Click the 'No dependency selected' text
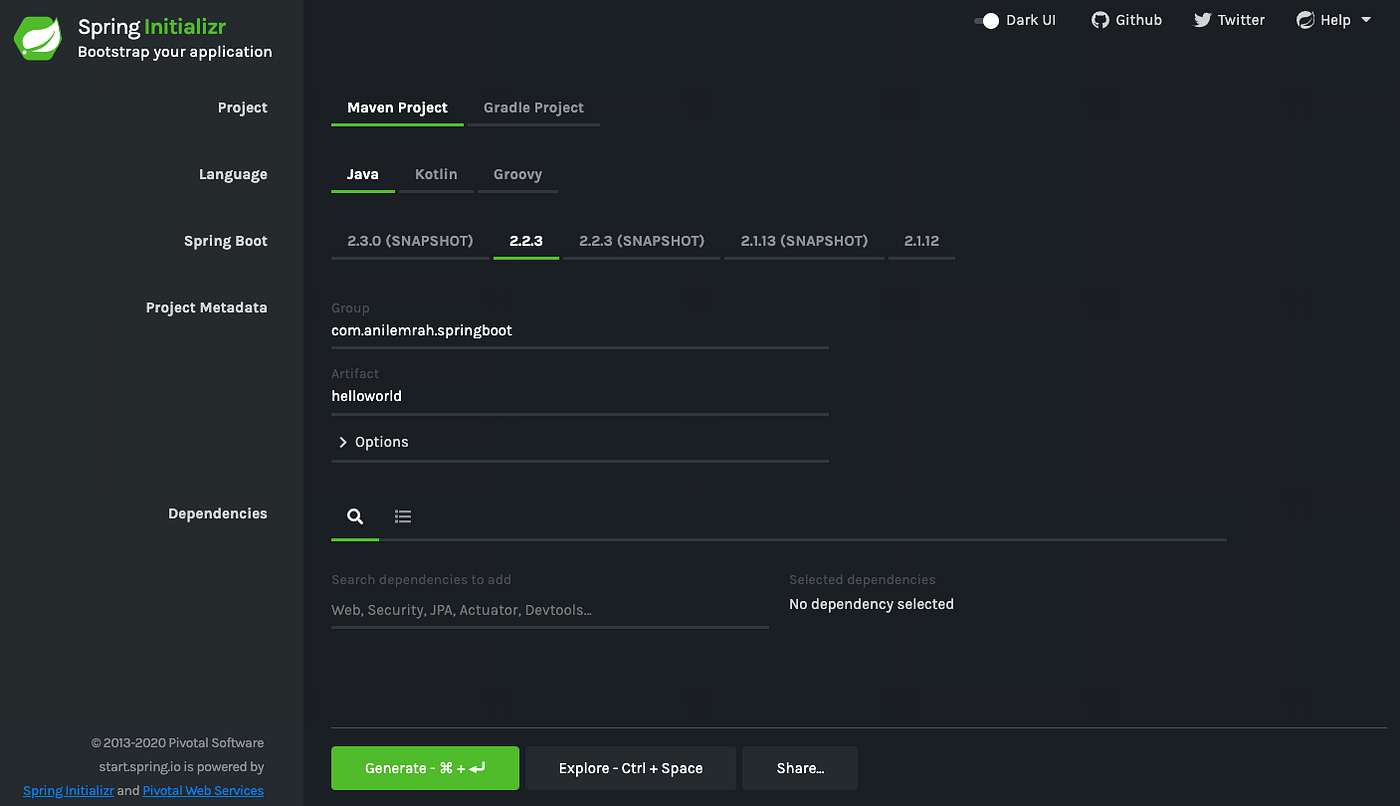Screen dimensions: 1400x806 click(x=871, y=604)
